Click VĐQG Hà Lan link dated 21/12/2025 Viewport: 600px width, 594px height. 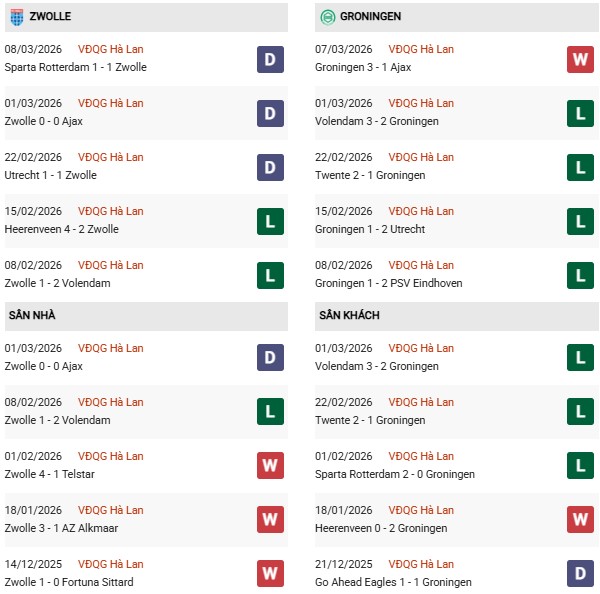click(x=421, y=564)
